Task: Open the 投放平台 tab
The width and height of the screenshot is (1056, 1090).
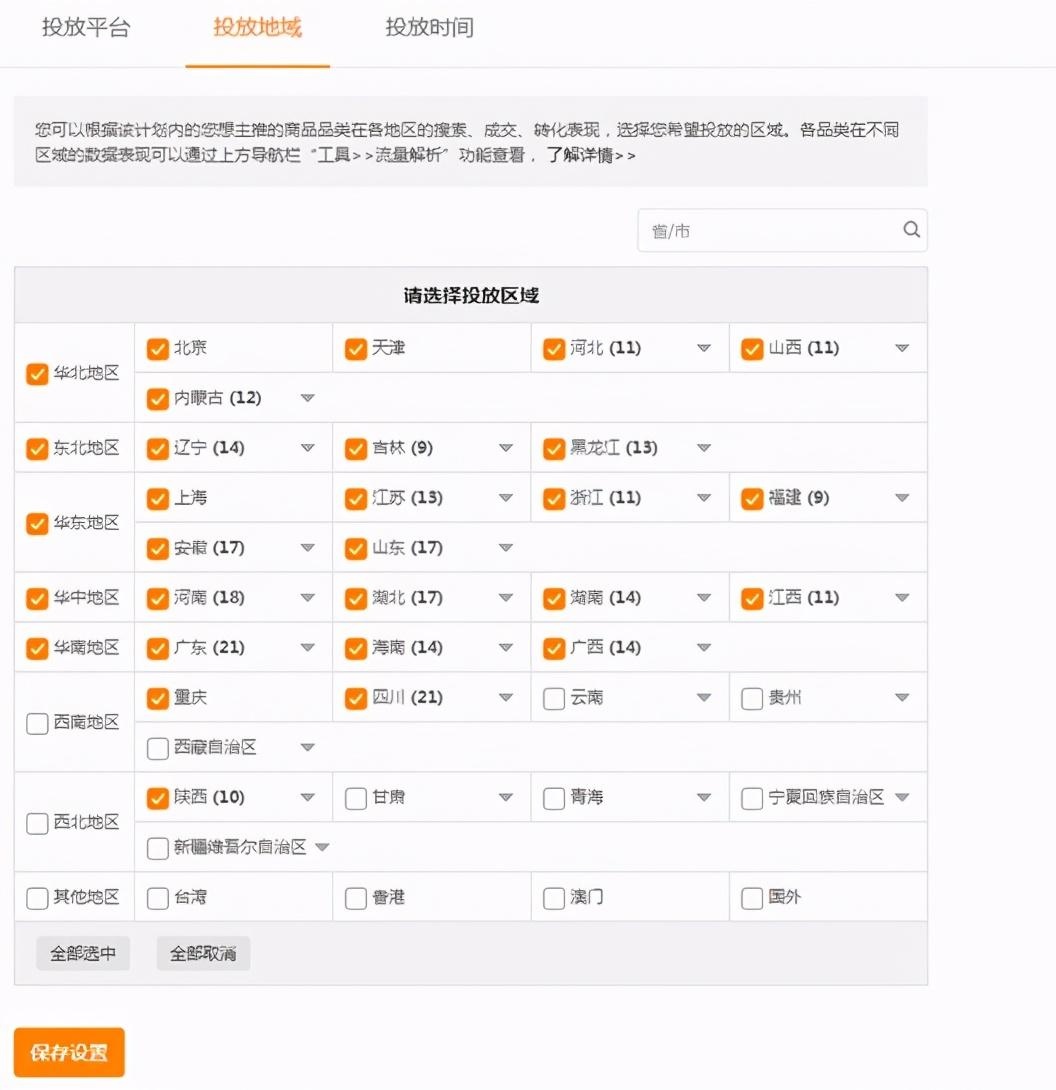Action: point(86,27)
